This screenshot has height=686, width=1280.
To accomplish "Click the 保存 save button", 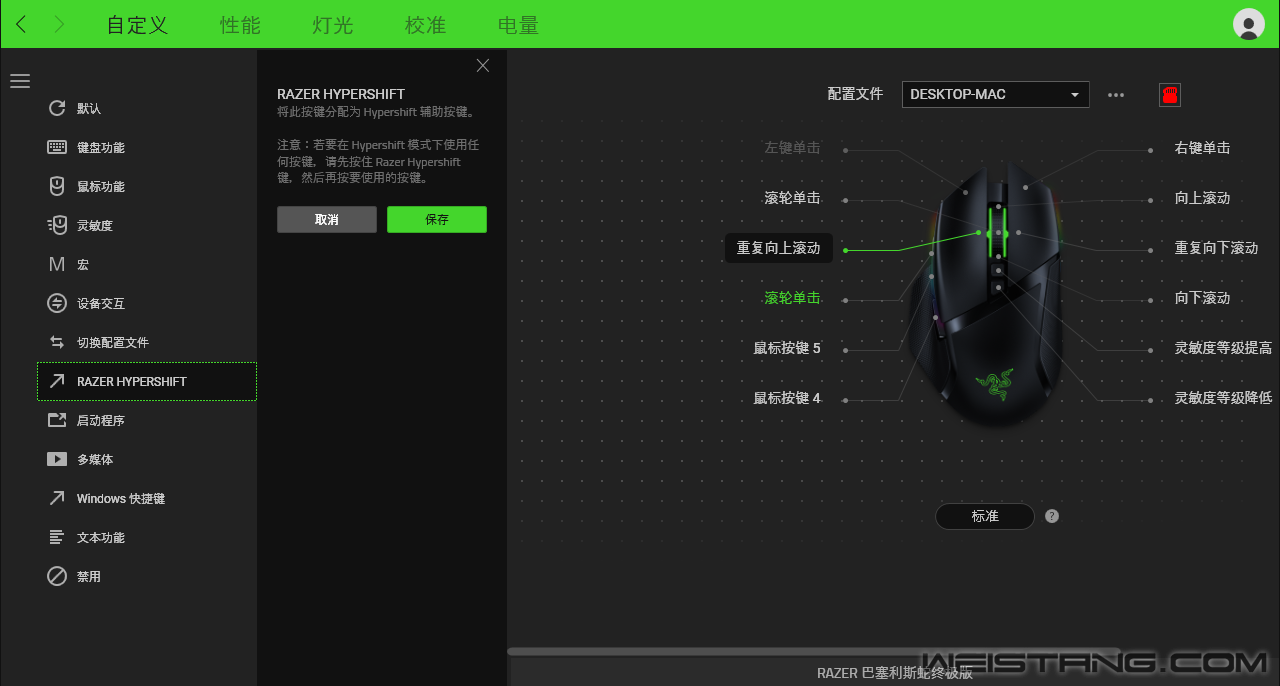I will tap(436, 219).
